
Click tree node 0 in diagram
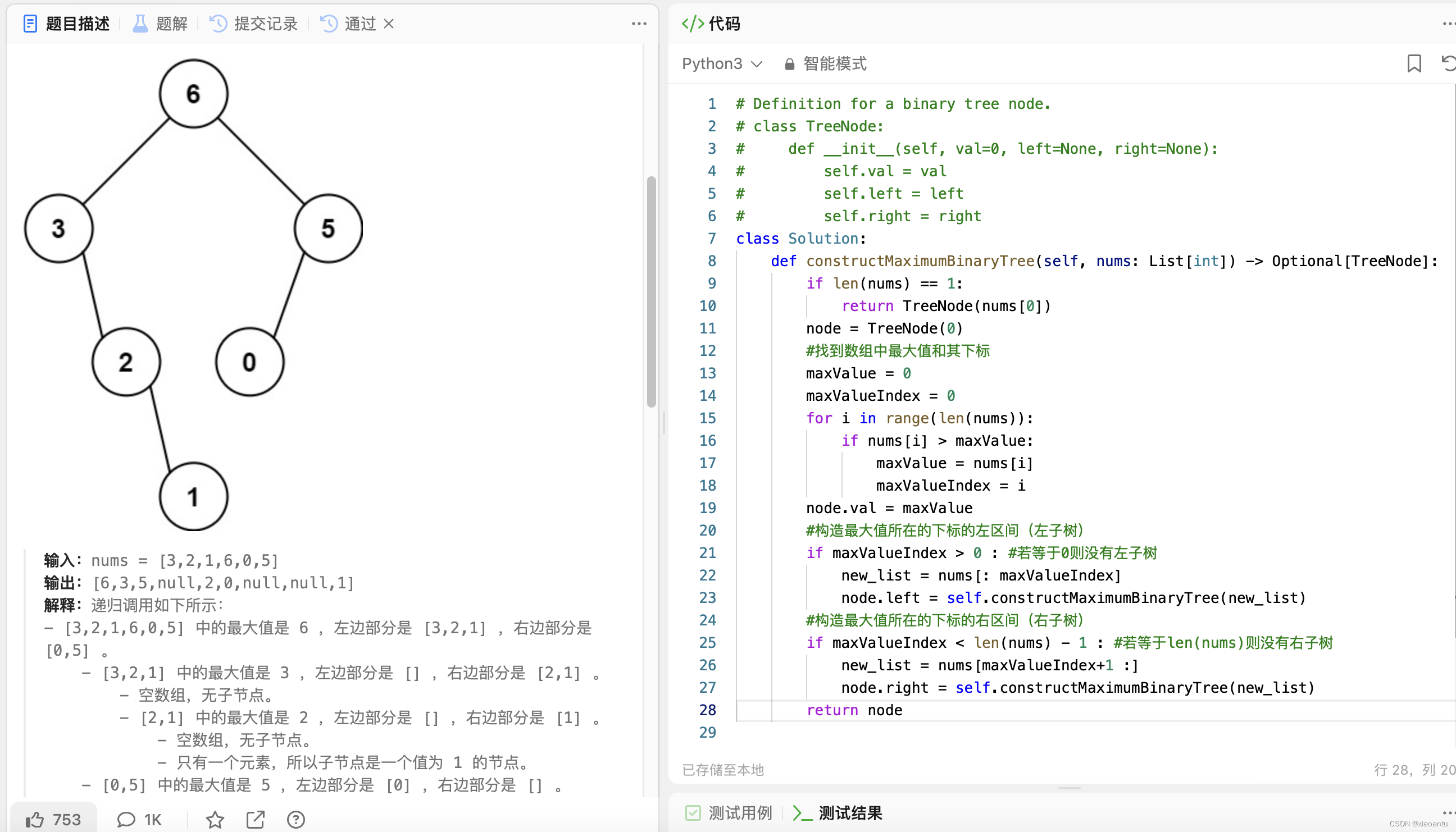249,362
